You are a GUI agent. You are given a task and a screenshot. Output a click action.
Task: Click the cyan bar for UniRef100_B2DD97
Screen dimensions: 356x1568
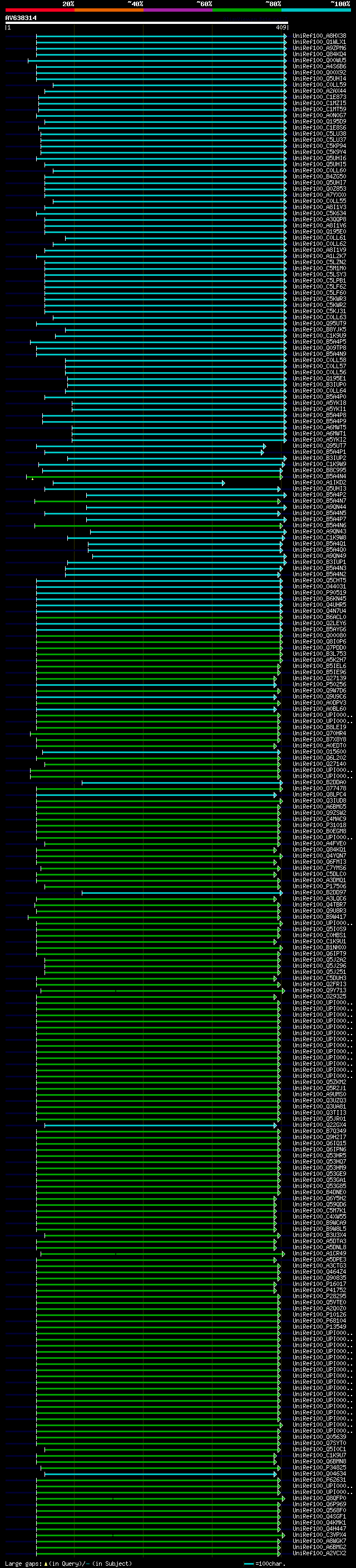pos(182,893)
